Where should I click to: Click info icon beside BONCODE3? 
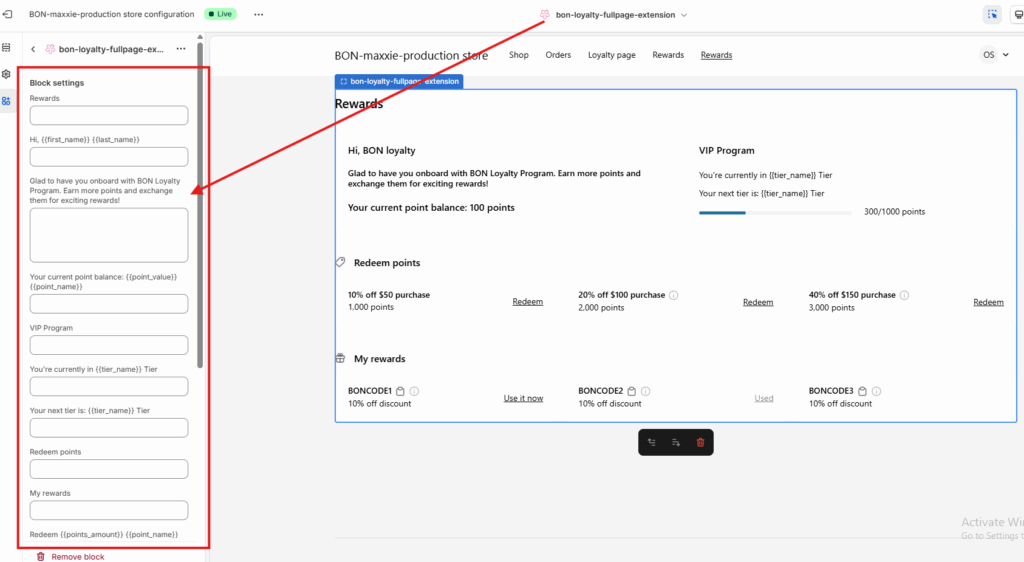coord(876,391)
